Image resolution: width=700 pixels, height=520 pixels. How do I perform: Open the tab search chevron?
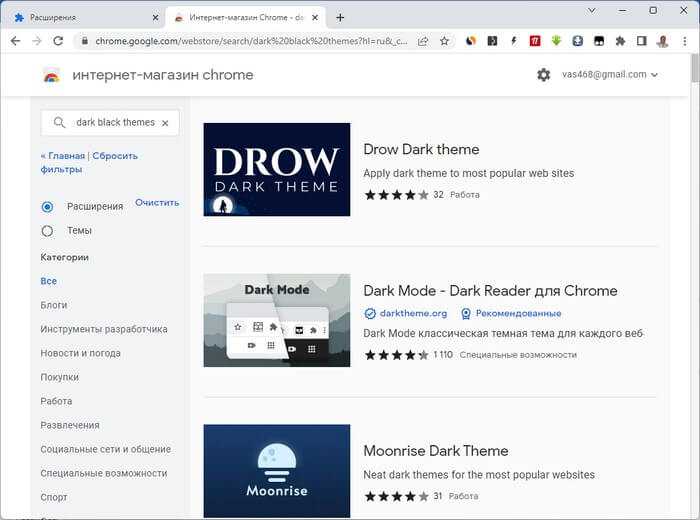pyautogui.click(x=592, y=10)
